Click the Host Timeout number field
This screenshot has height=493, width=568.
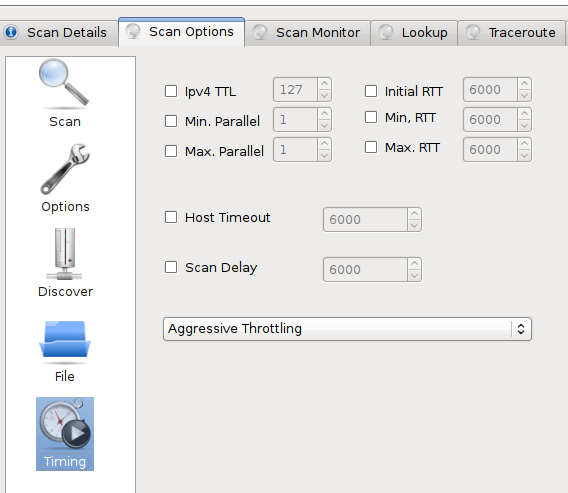pos(365,220)
